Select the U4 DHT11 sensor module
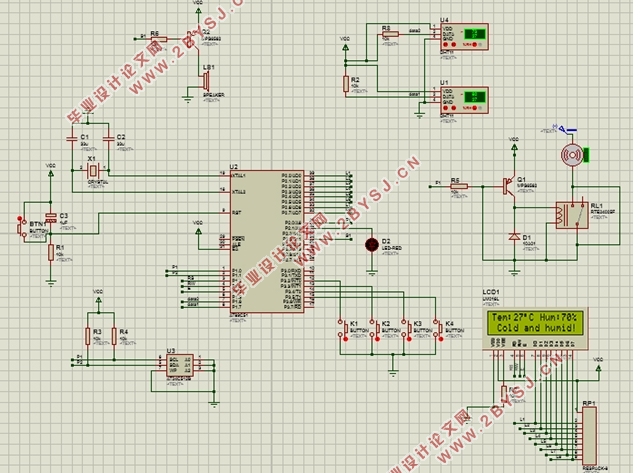This screenshot has width=641, height=473. click(x=464, y=37)
